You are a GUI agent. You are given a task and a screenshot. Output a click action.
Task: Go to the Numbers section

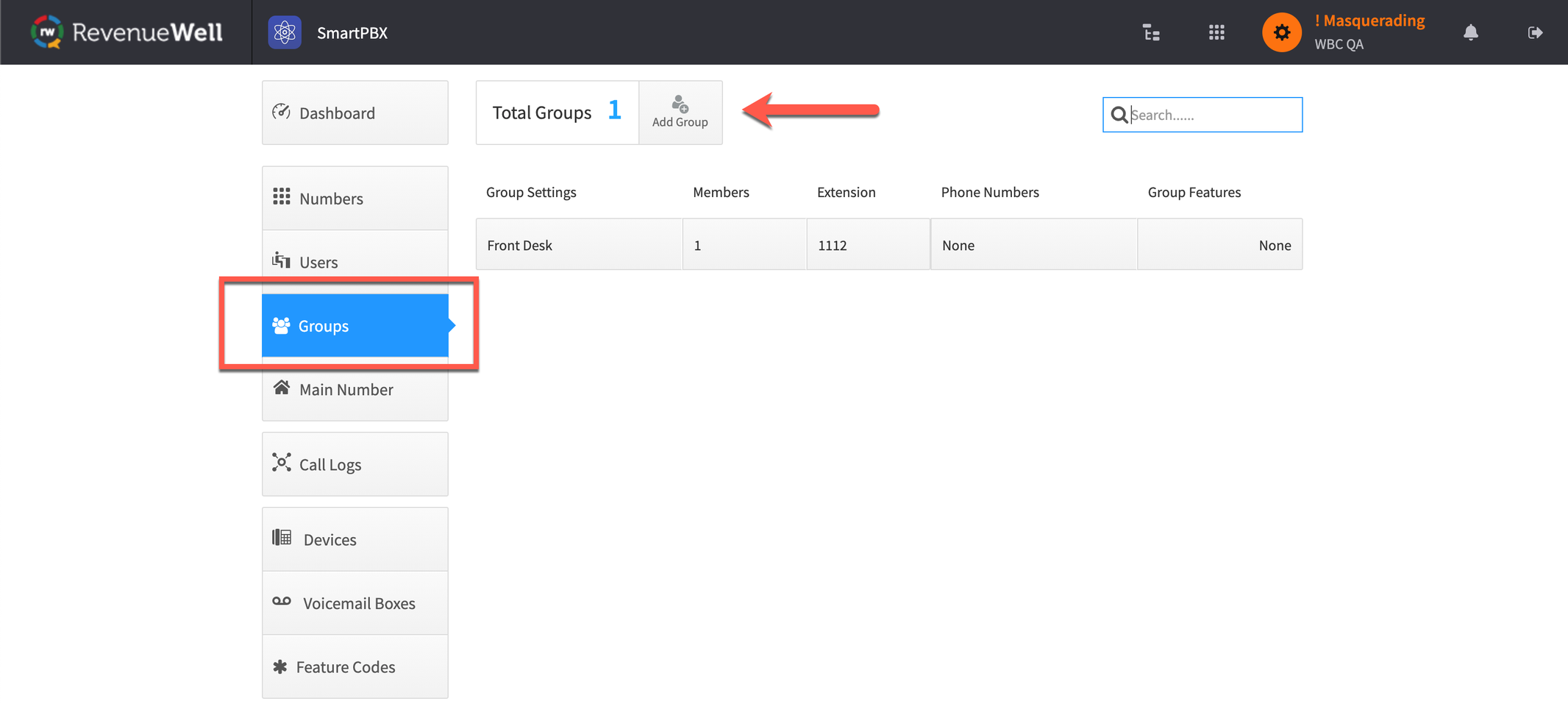(x=354, y=198)
